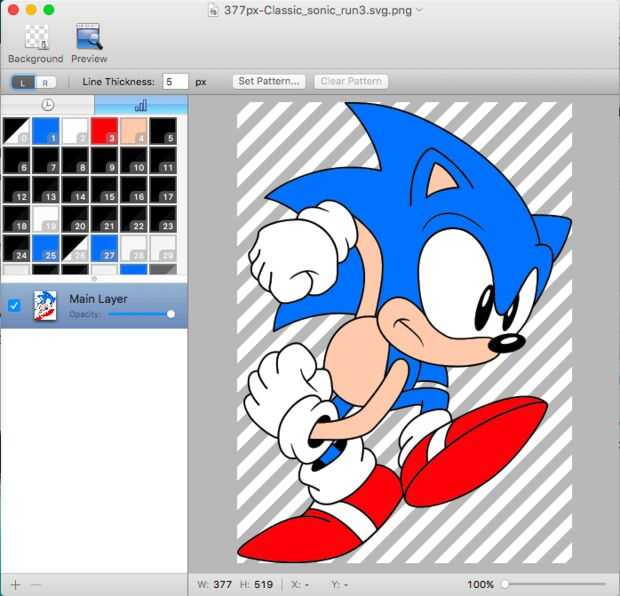Pick color swatch number 11
Image resolution: width=620 pixels, height=596 pixels.
pos(163,160)
